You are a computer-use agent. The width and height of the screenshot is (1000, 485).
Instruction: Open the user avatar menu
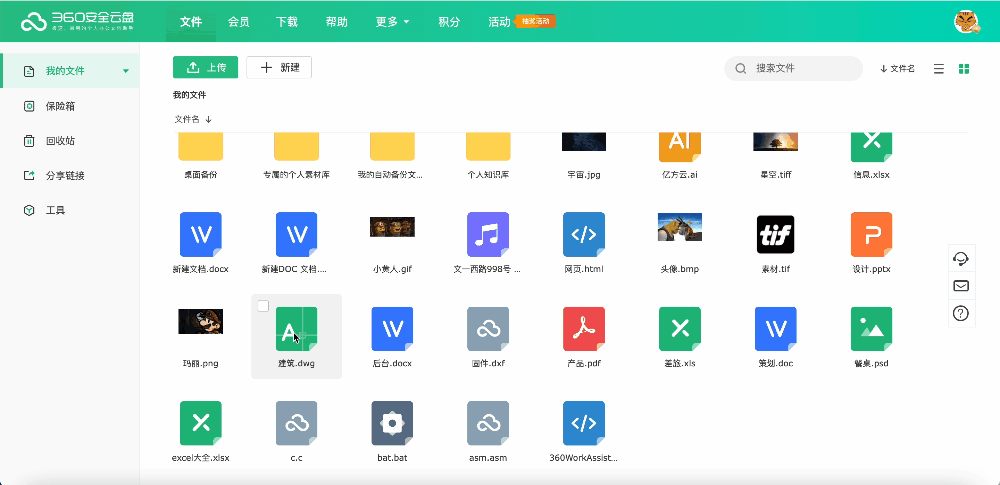tap(967, 22)
